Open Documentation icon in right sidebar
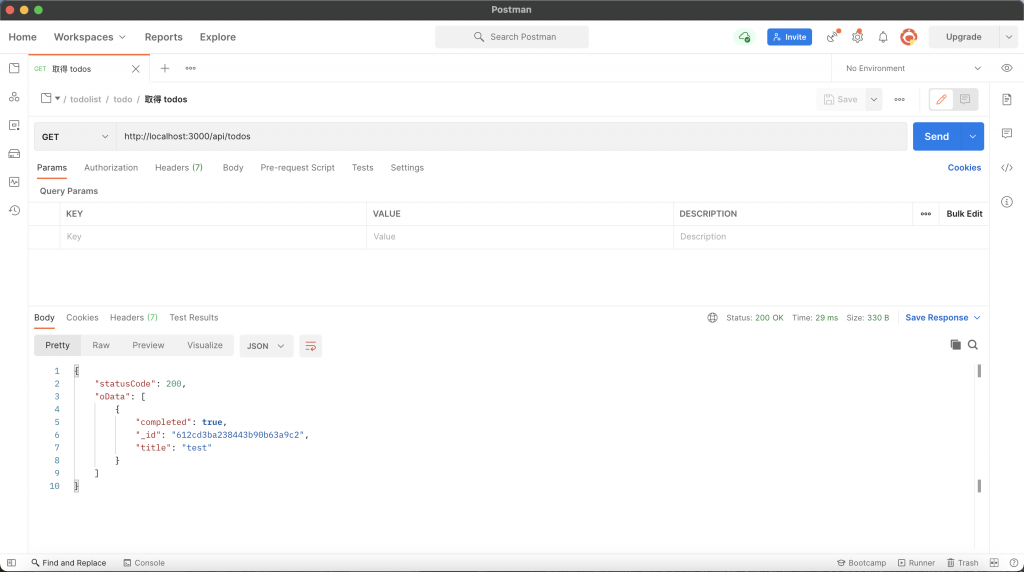Screen dimensions: 1024x572 (x=1006, y=99)
